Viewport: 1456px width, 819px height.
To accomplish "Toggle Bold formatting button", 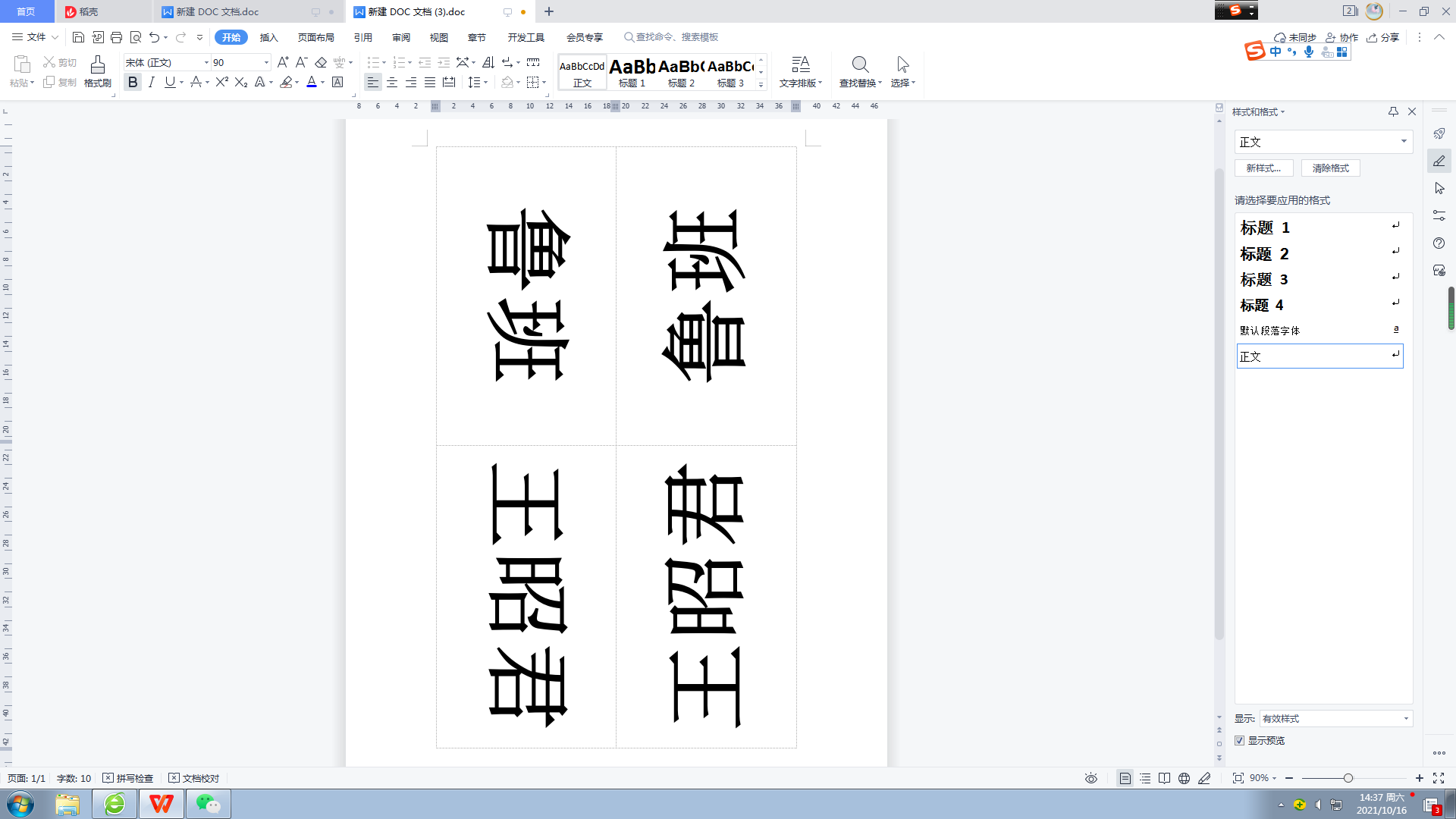I will [133, 82].
